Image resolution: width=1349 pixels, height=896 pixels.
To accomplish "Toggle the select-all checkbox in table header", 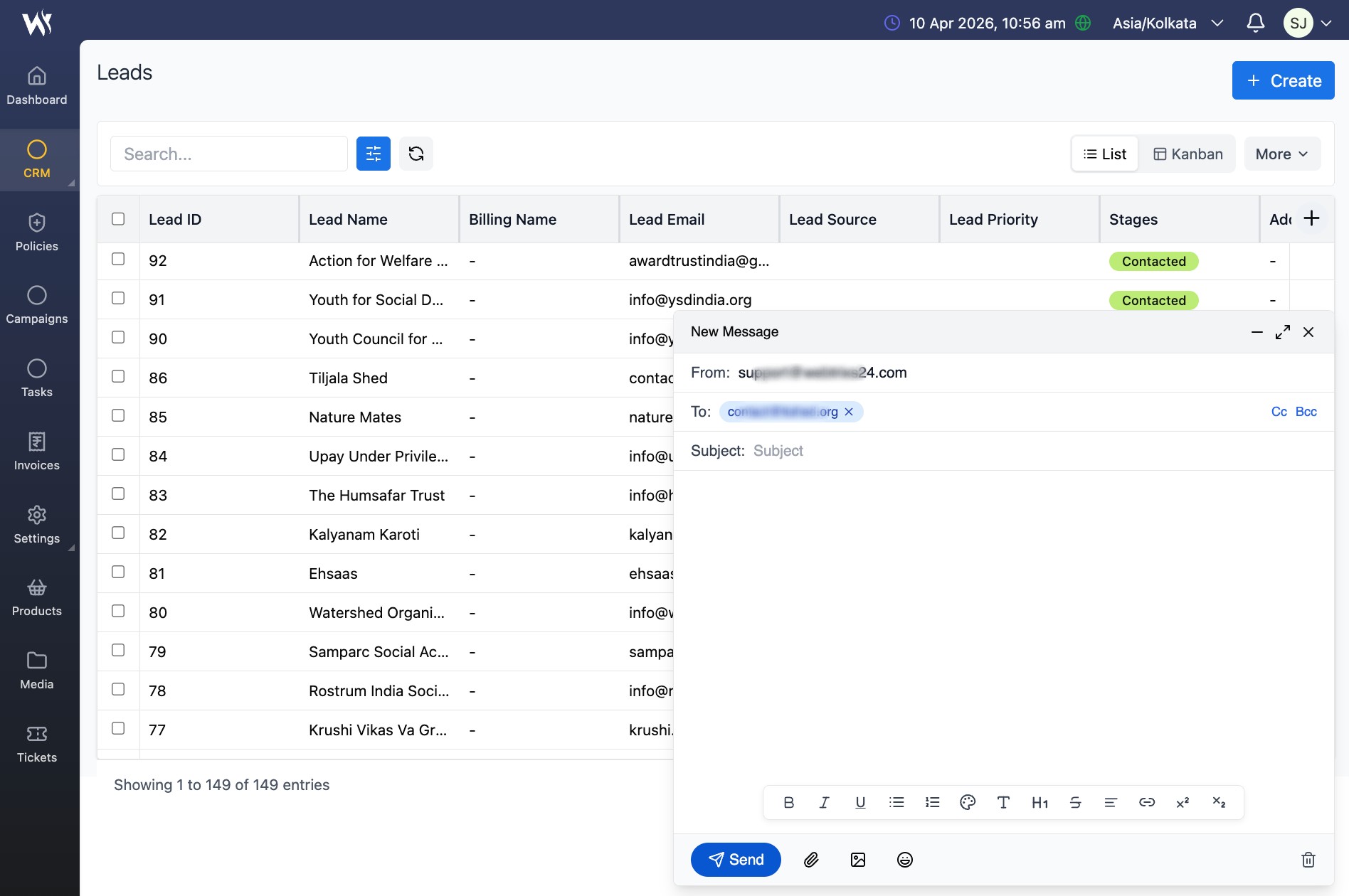I will pos(118,219).
